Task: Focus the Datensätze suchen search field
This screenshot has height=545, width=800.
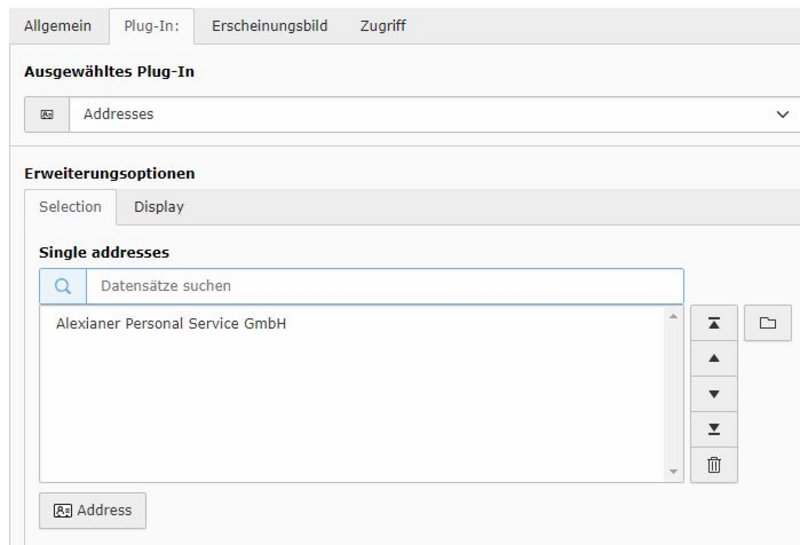Action: click(385, 286)
